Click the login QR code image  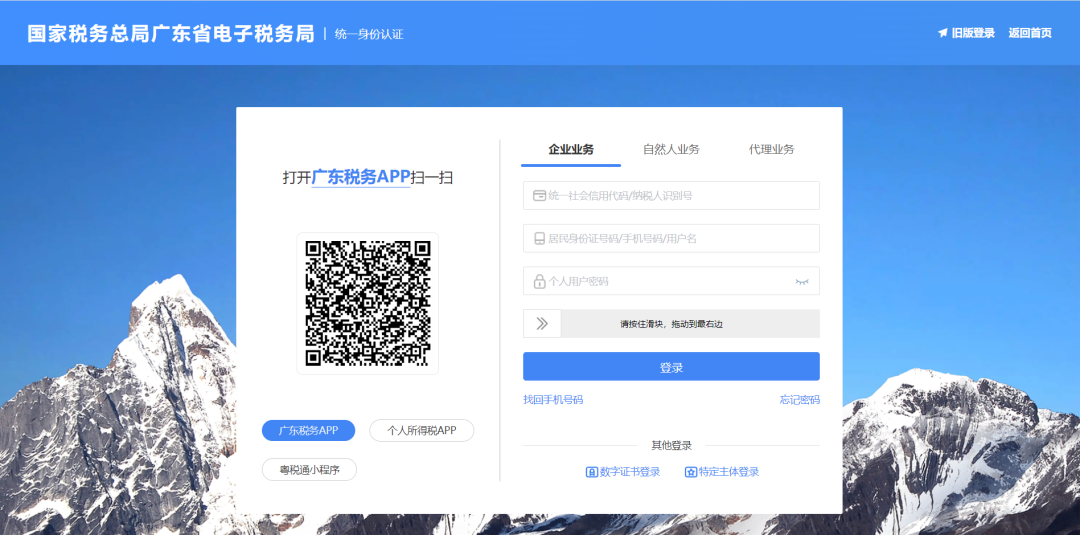point(368,304)
